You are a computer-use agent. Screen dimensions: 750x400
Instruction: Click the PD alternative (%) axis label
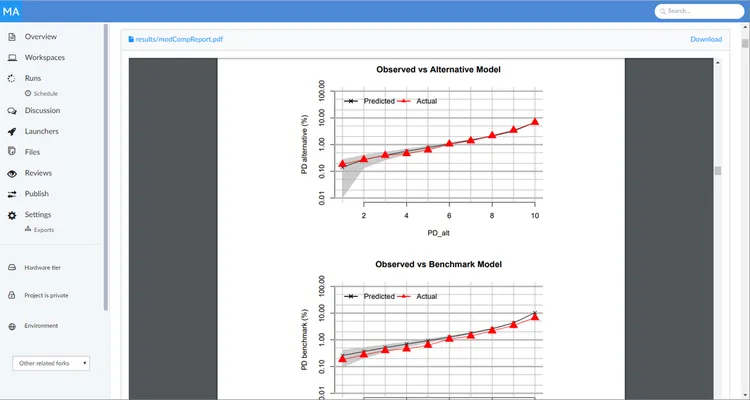coord(304,144)
